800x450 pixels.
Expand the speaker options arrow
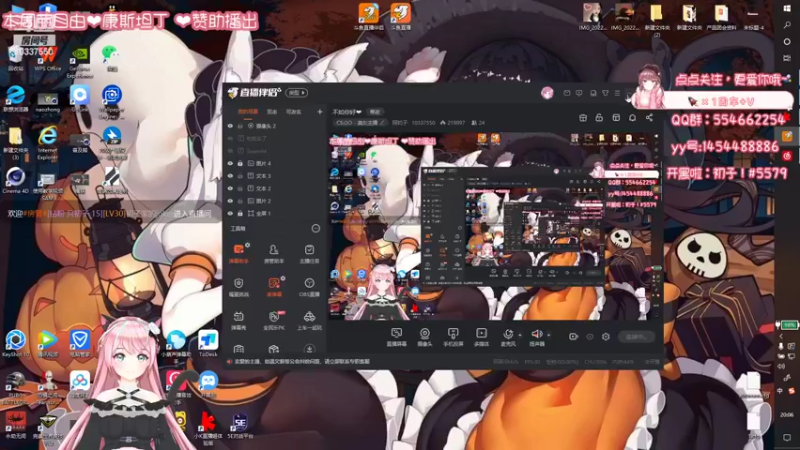pyautogui.click(x=548, y=335)
